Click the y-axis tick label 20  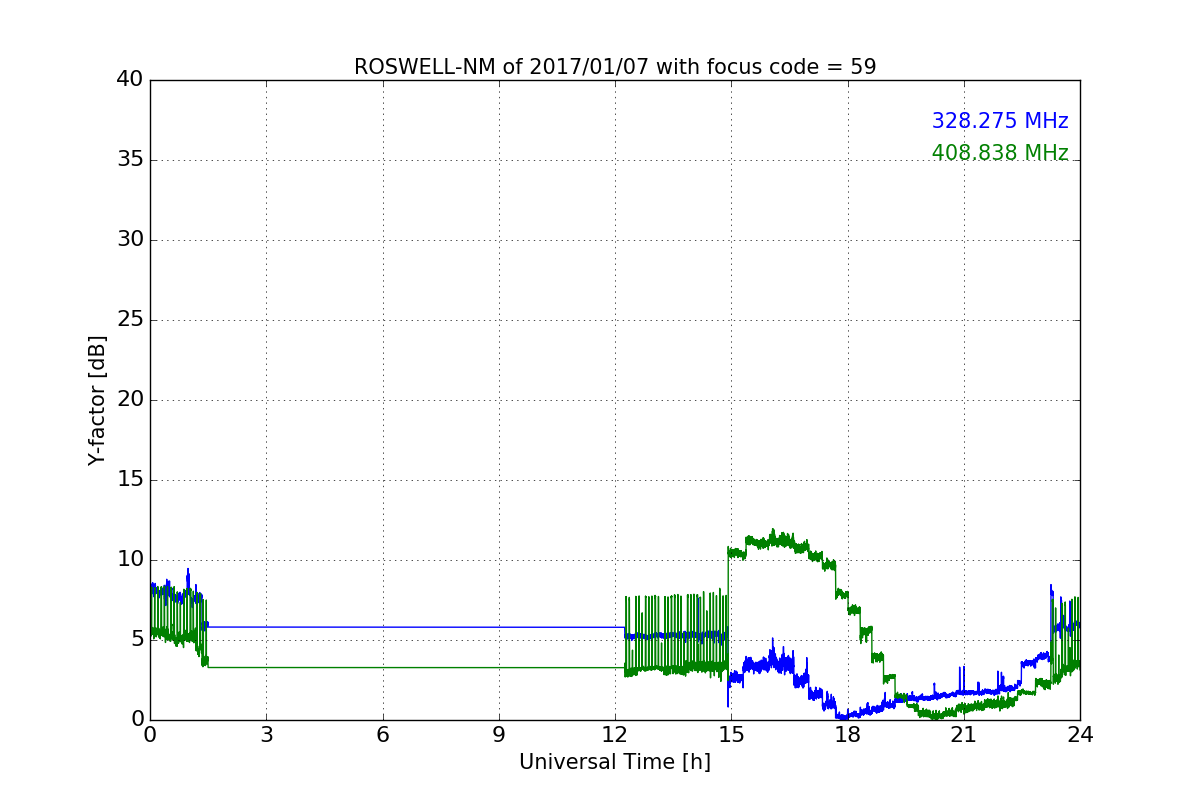130,400
